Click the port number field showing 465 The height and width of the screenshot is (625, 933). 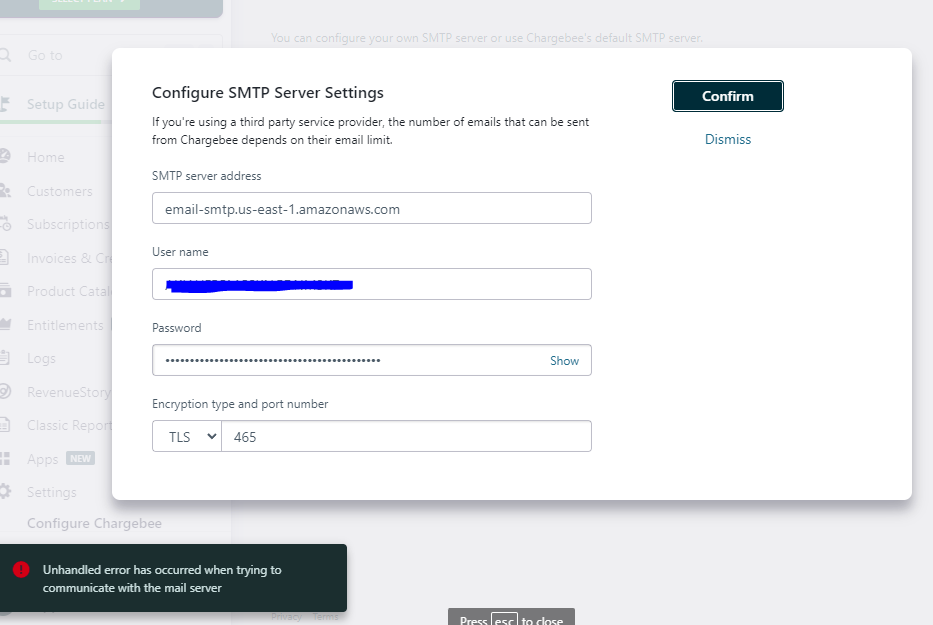pyautogui.click(x=405, y=437)
